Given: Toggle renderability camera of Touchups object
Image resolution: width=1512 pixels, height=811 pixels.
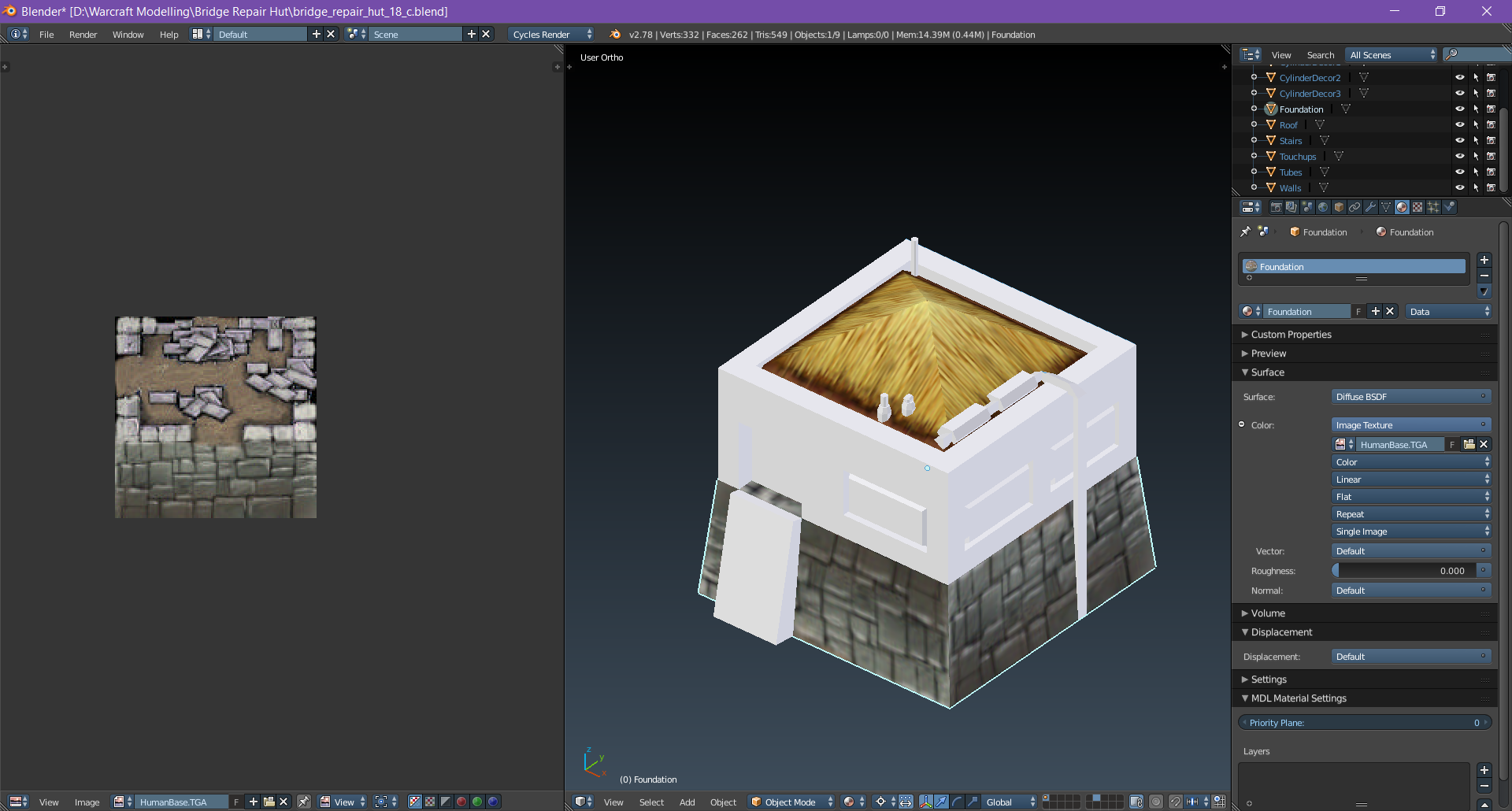Looking at the screenshot, I should click(x=1491, y=156).
